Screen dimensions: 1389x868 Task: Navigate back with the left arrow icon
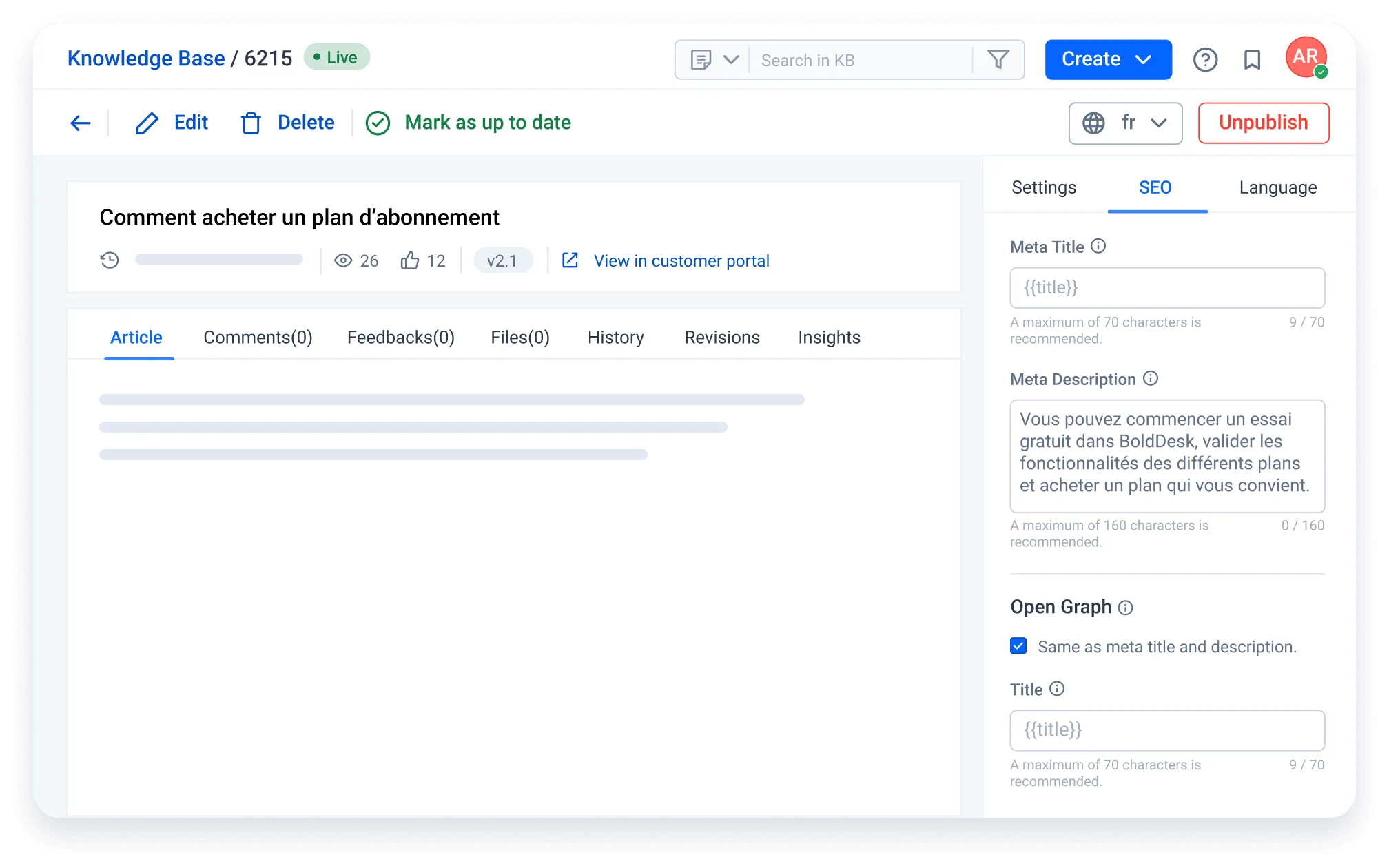click(81, 123)
